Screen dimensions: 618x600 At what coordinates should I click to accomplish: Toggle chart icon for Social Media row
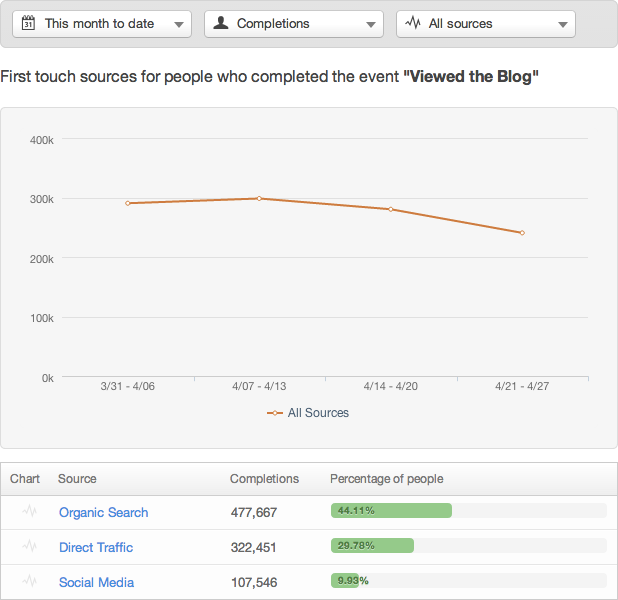tap(30, 582)
